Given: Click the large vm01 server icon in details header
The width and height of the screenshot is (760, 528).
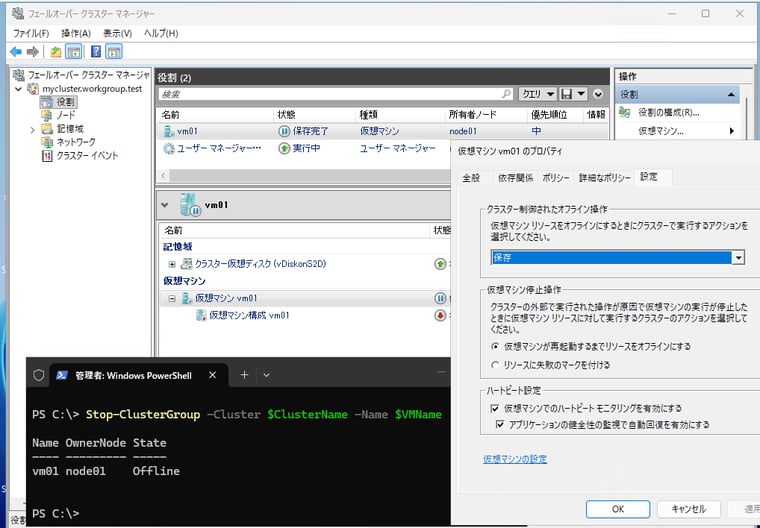Looking at the screenshot, I should [x=190, y=205].
